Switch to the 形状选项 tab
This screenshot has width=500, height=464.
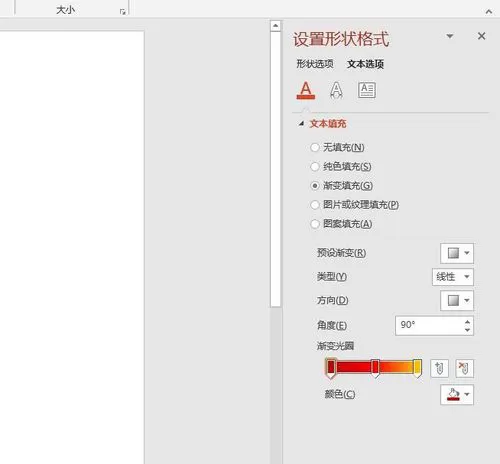click(315, 64)
